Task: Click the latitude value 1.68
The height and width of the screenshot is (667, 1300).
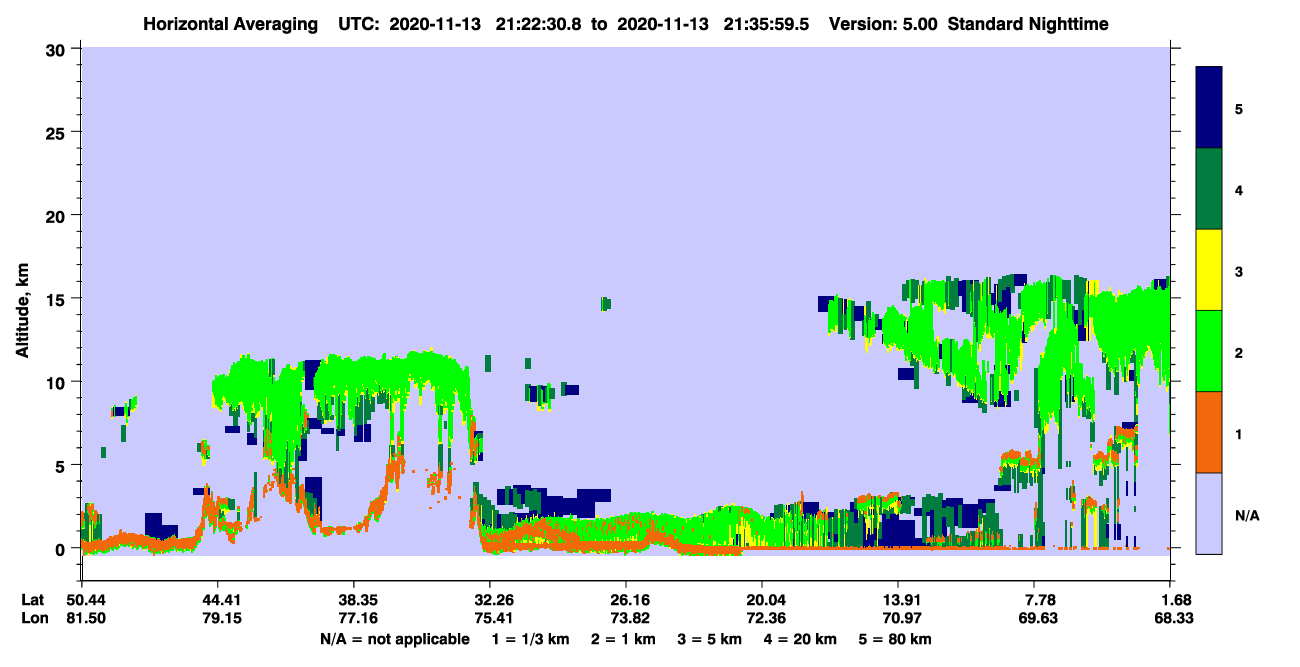Action: [x=1173, y=600]
